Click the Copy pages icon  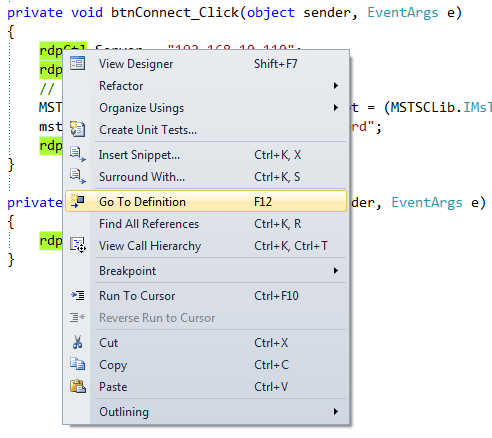77,364
